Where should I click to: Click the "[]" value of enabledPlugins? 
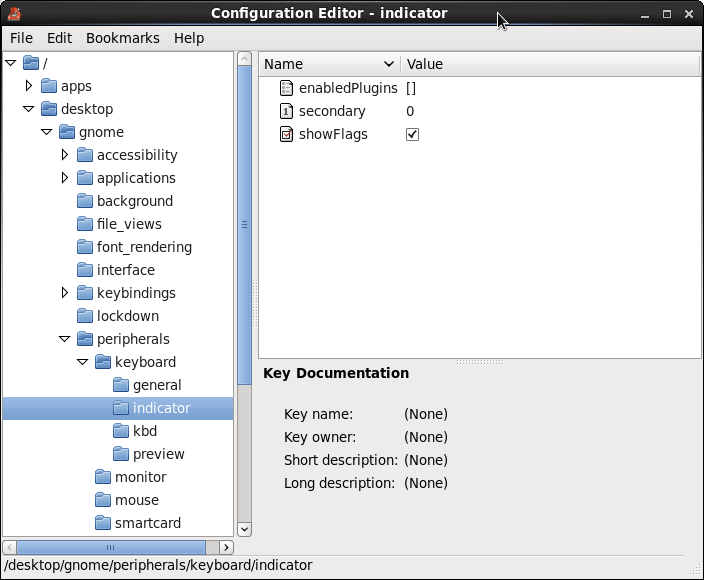(411, 88)
